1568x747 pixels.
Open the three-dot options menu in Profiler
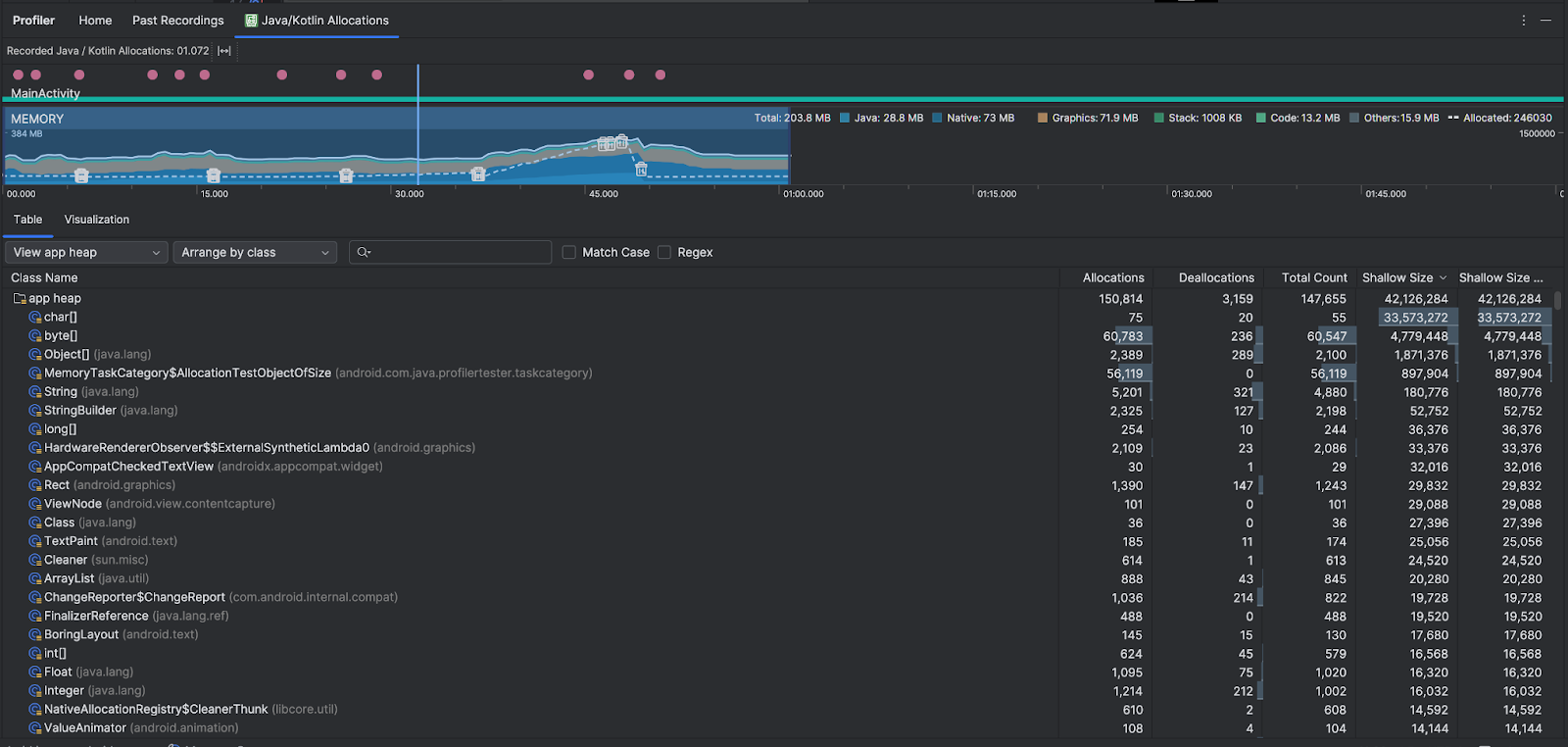tap(1523, 21)
